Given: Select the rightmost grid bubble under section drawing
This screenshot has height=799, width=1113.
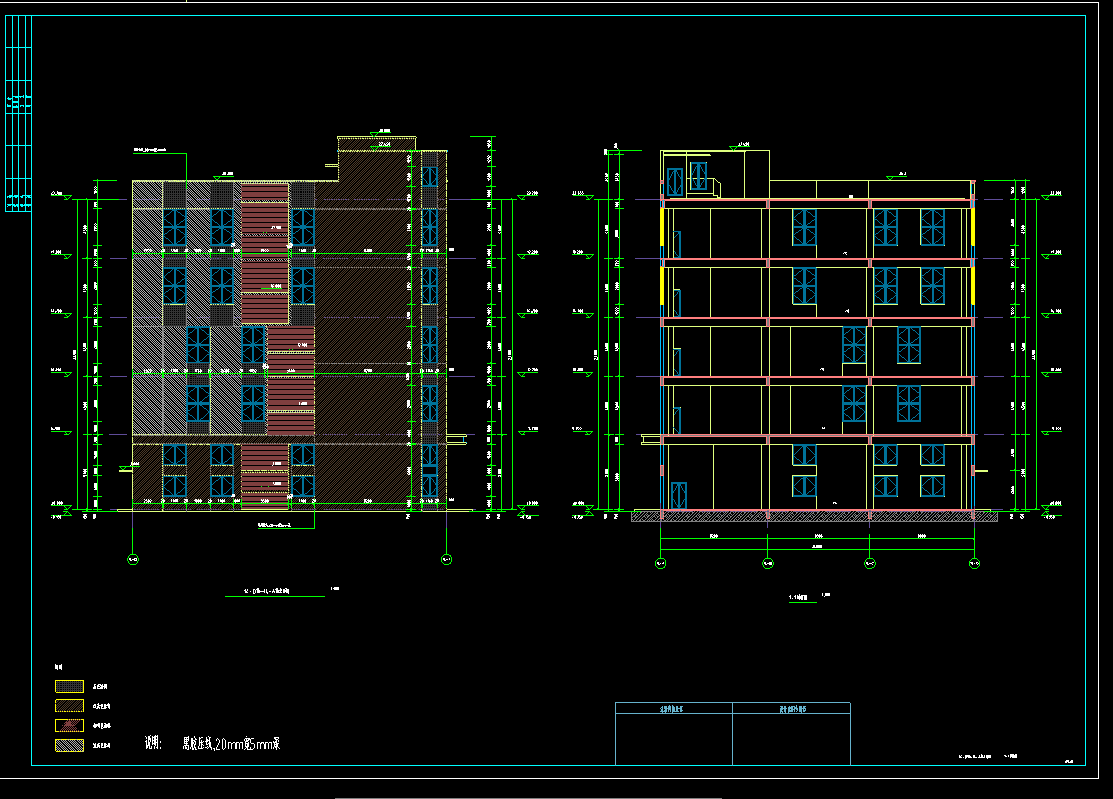Looking at the screenshot, I should click(975, 564).
